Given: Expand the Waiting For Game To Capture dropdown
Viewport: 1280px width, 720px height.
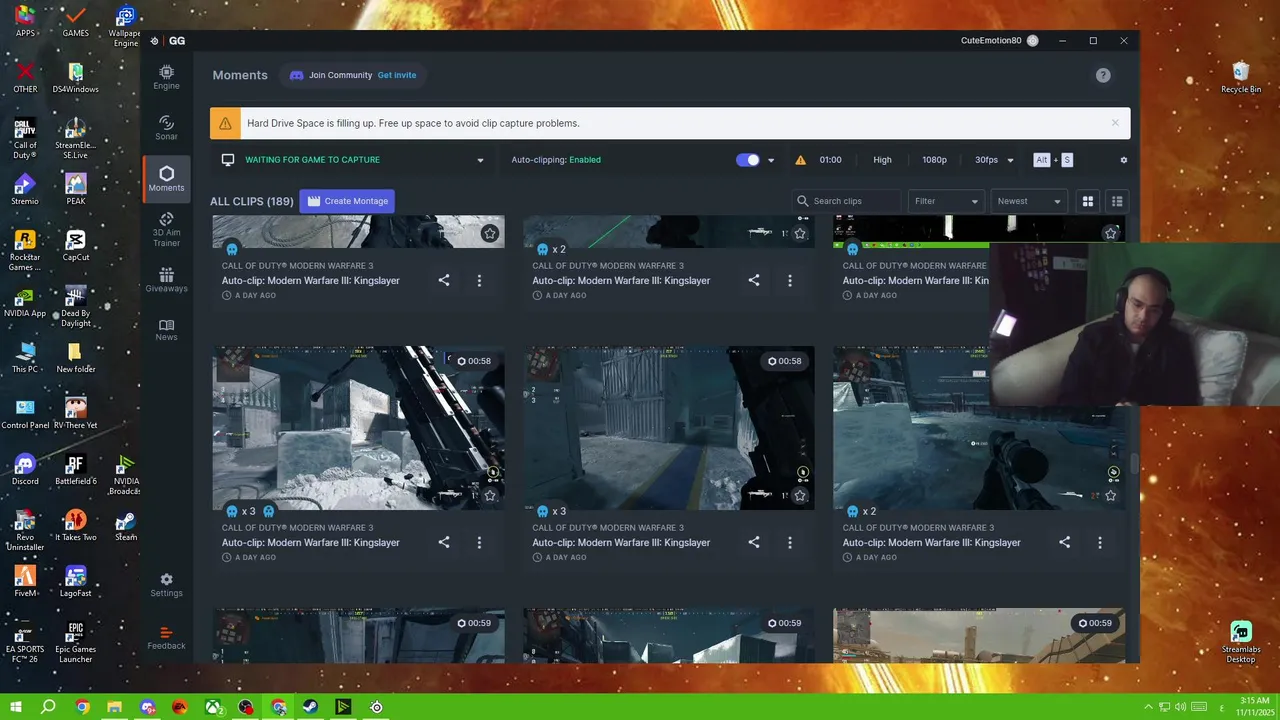Looking at the screenshot, I should 480,160.
